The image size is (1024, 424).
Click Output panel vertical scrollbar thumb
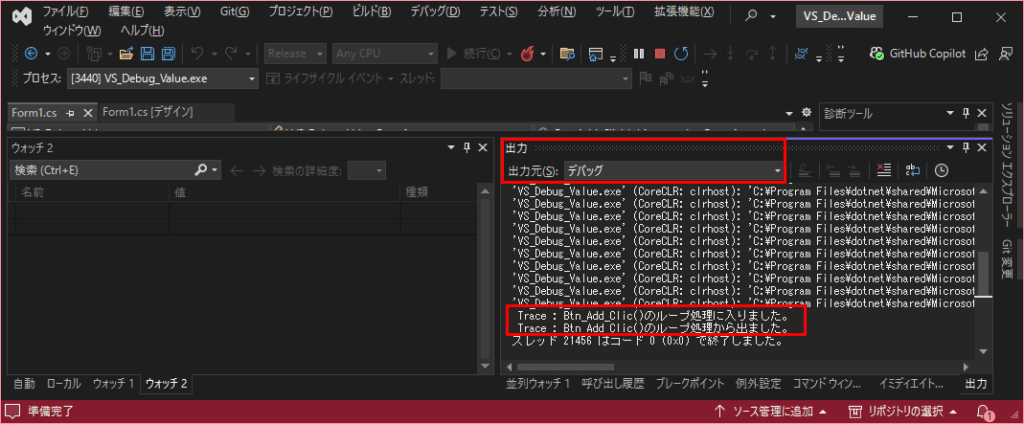click(984, 274)
